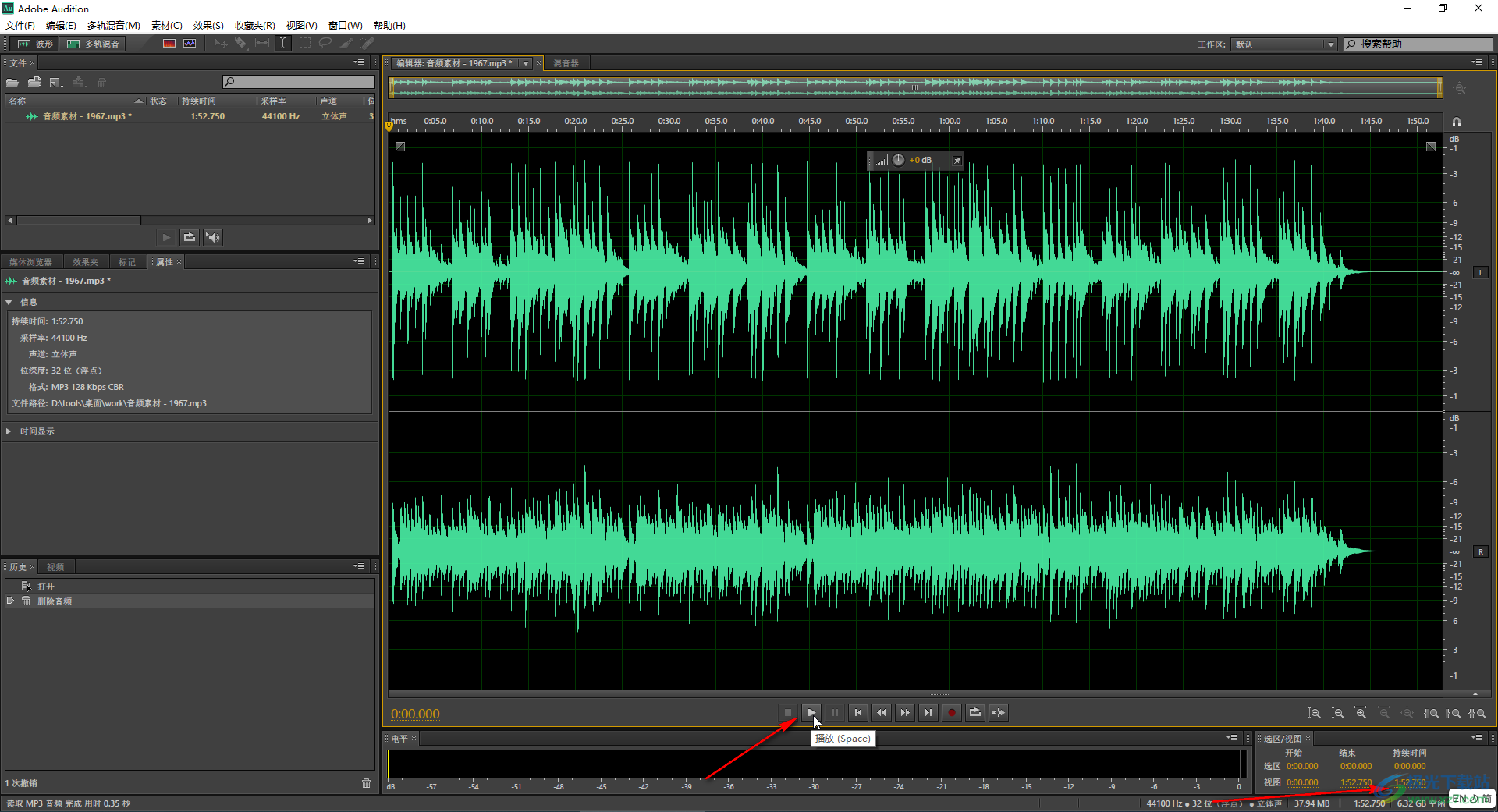
Task: Click the Stop transport button
Action: (788, 712)
